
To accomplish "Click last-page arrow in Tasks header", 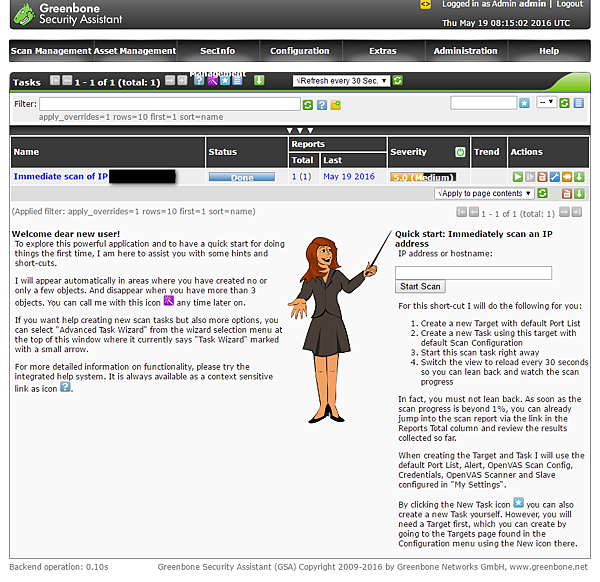I will (182, 81).
